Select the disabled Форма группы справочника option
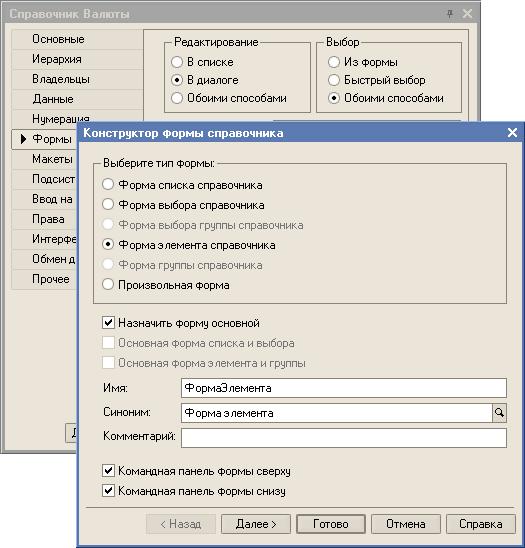 click(108, 265)
